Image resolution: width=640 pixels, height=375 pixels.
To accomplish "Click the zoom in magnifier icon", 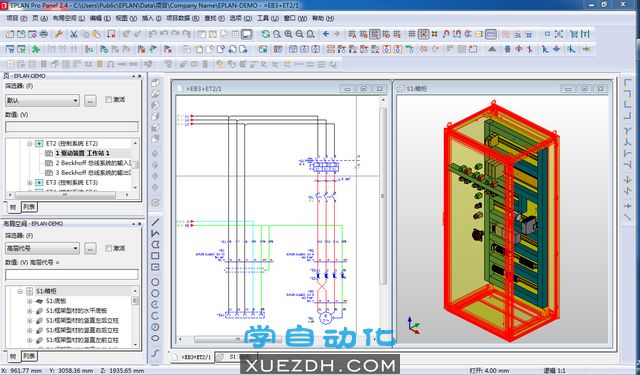I will coord(288,34).
